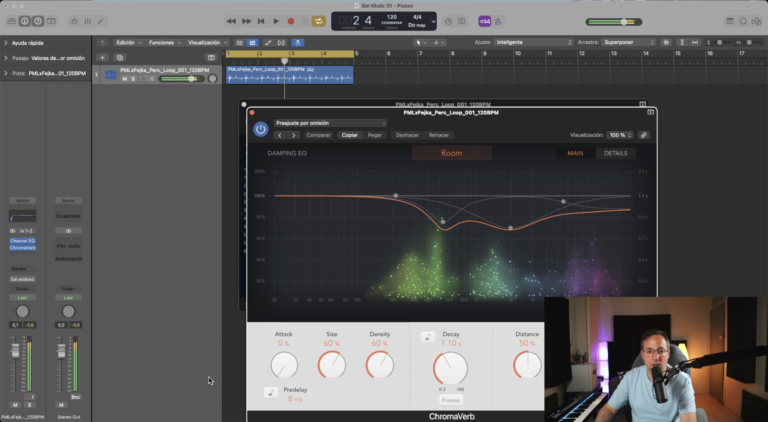This screenshot has height=422, width=768.
Task: Open Smart Controls icon
Action: [x=74, y=22]
